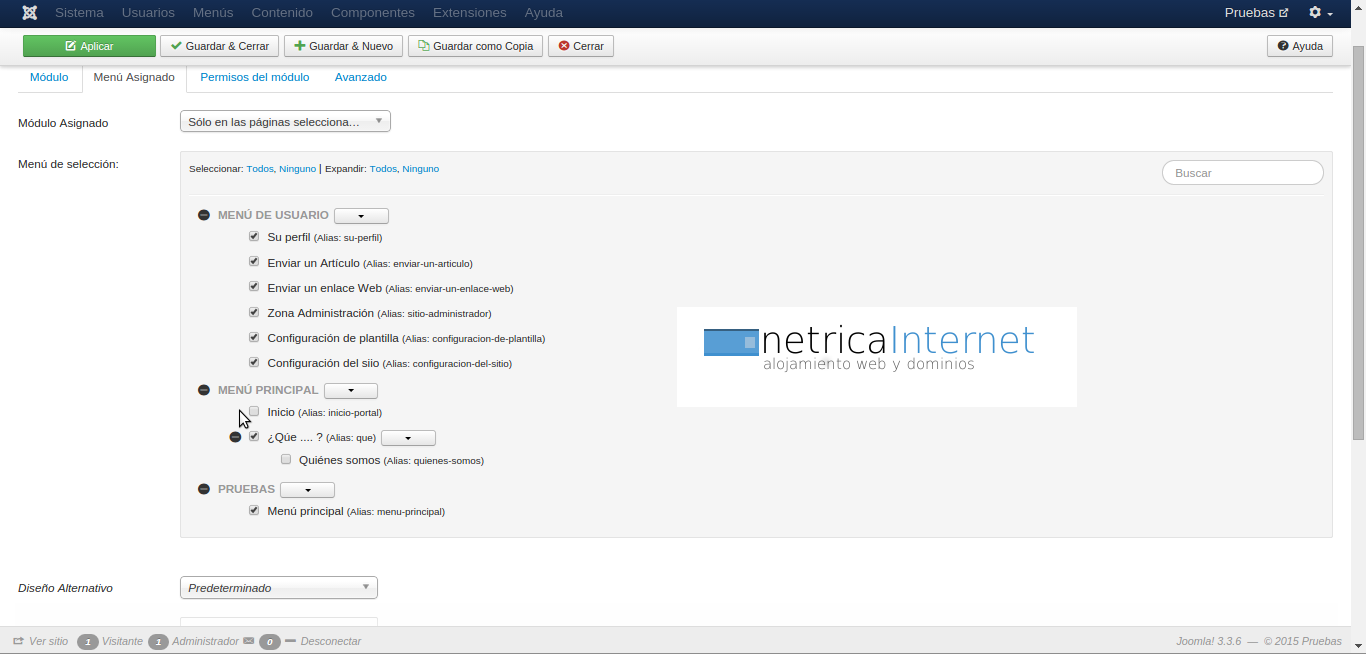Click the page vertical scrollbar
The image size is (1366, 654).
tap(1358, 240)
